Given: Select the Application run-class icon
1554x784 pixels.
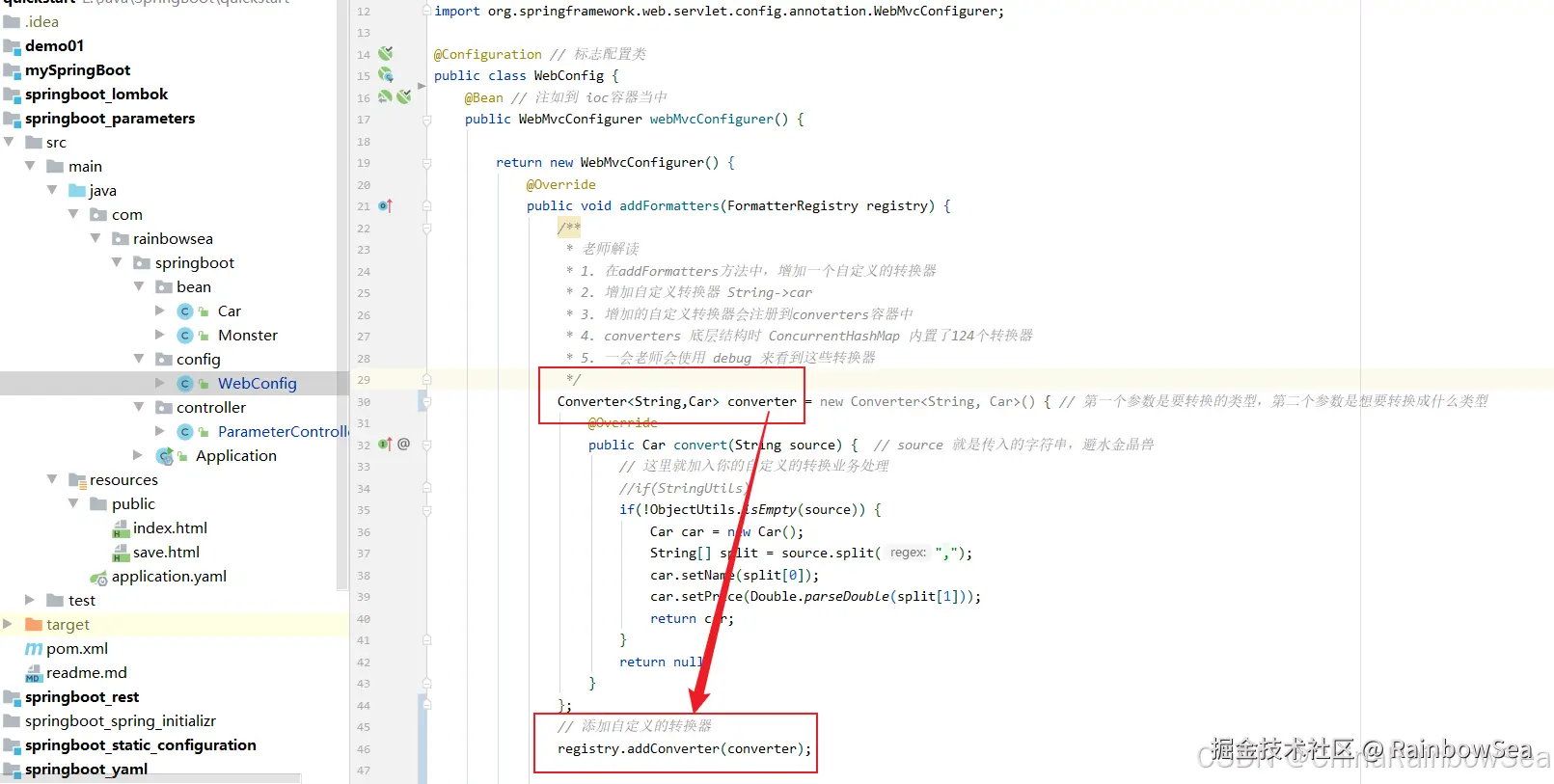Looking at the screenshot, I should [x=164, y=455].
